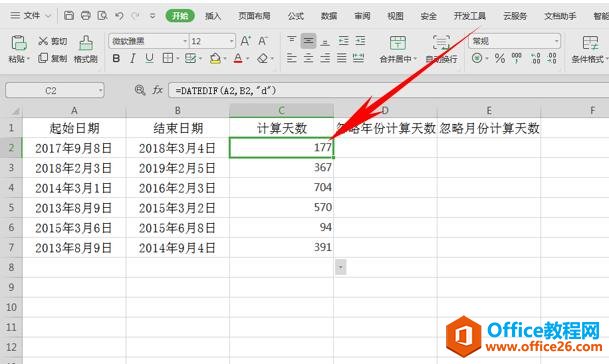Click the cell style / table format icon

point(191,59)
